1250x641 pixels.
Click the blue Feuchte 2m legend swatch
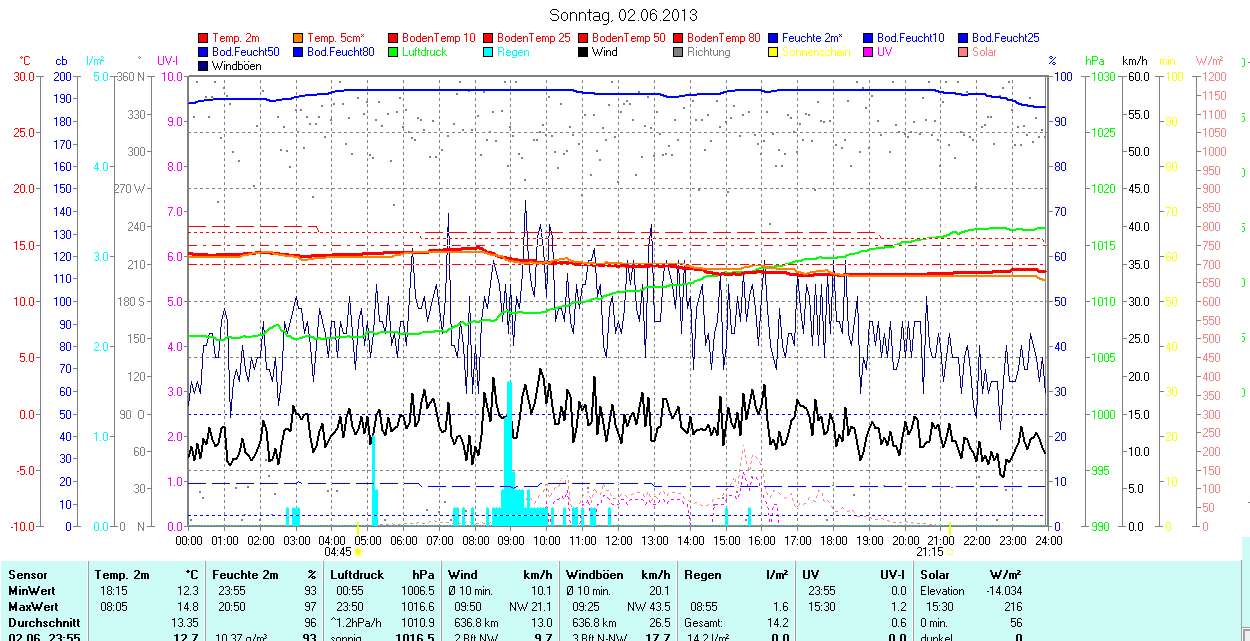(x=773, y=38)
